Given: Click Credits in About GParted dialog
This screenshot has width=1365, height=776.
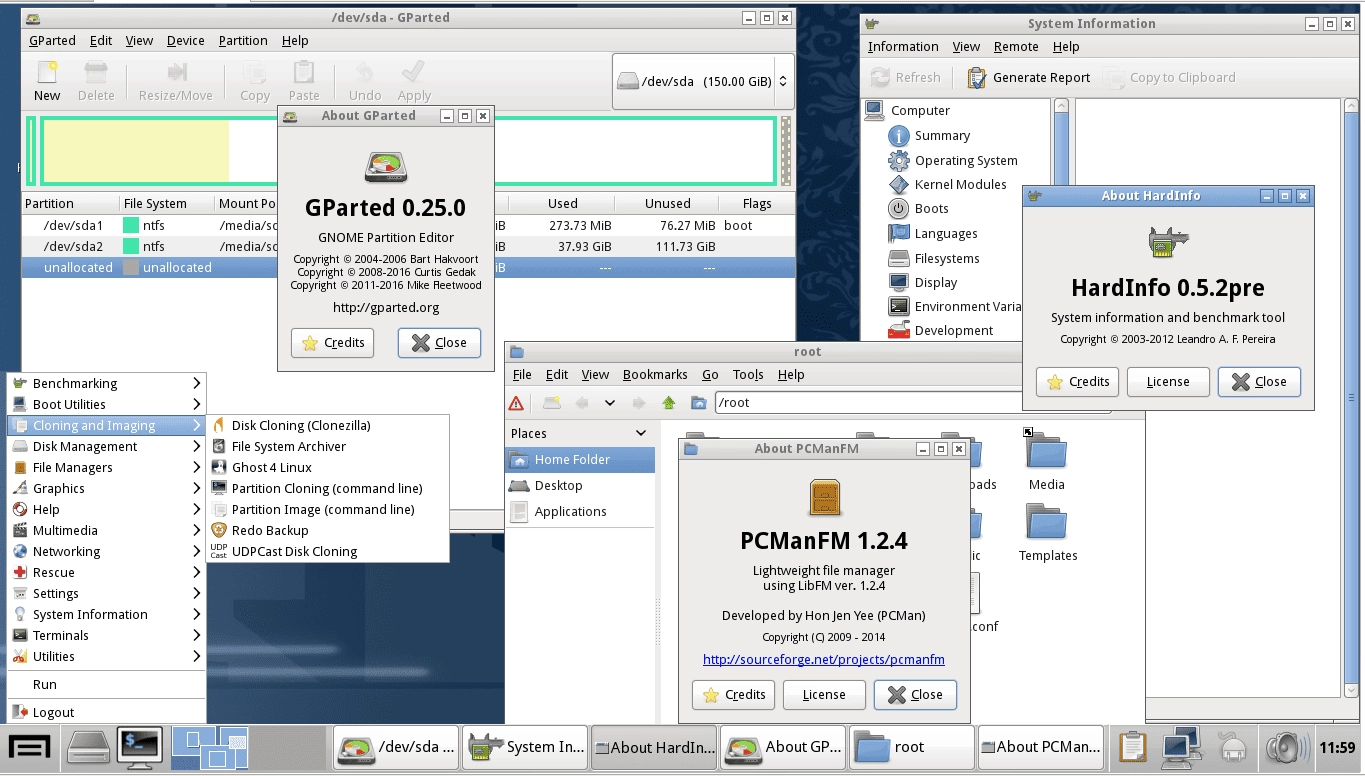Looking at the screenshot, I should pos(333,342).
